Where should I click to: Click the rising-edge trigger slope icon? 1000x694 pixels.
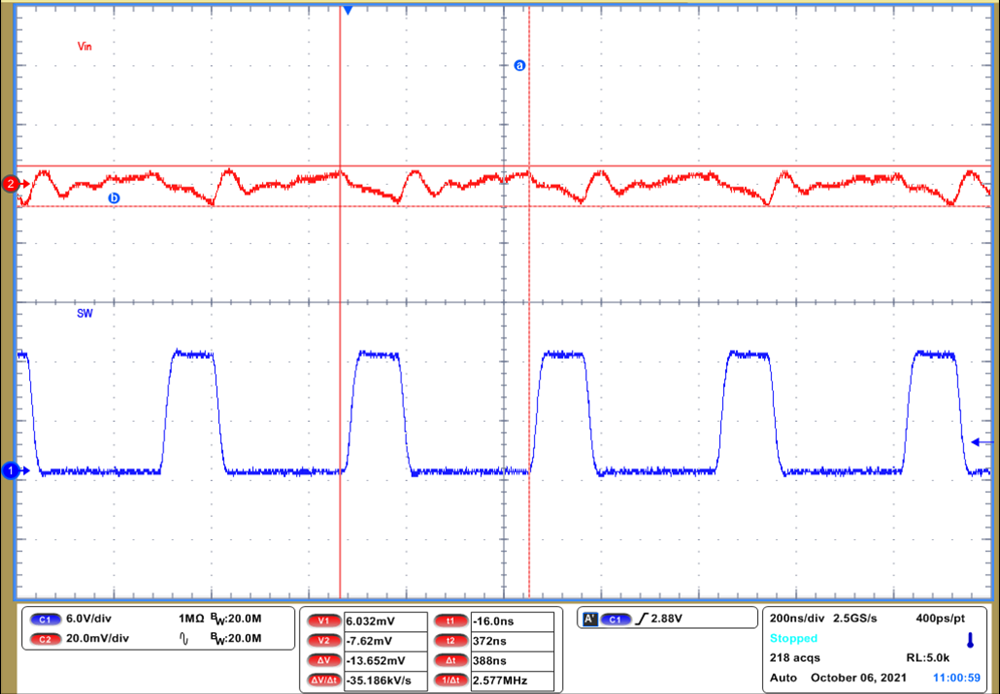point(640,617)
